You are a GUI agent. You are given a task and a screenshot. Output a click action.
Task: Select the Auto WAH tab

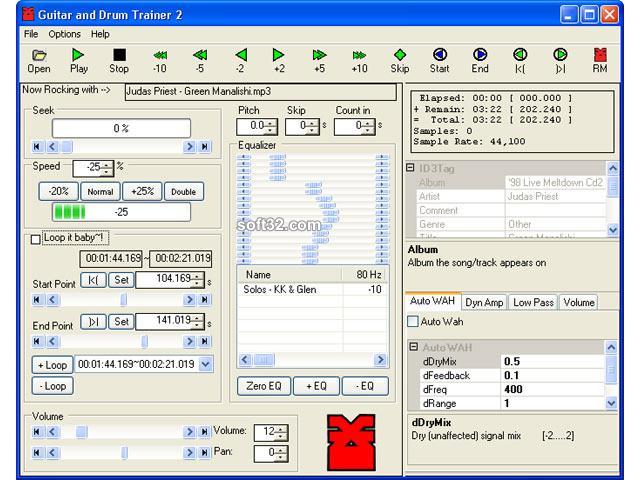[432, 301]
